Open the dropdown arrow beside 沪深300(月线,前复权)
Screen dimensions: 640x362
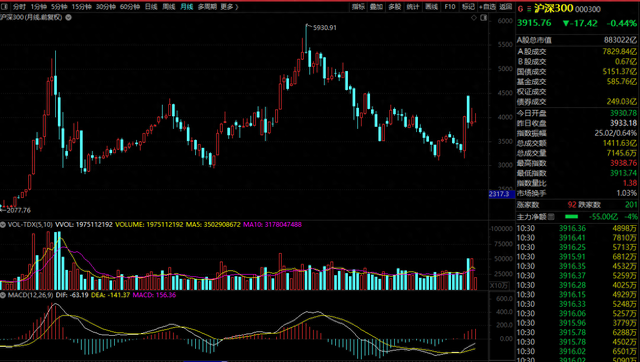69,18
